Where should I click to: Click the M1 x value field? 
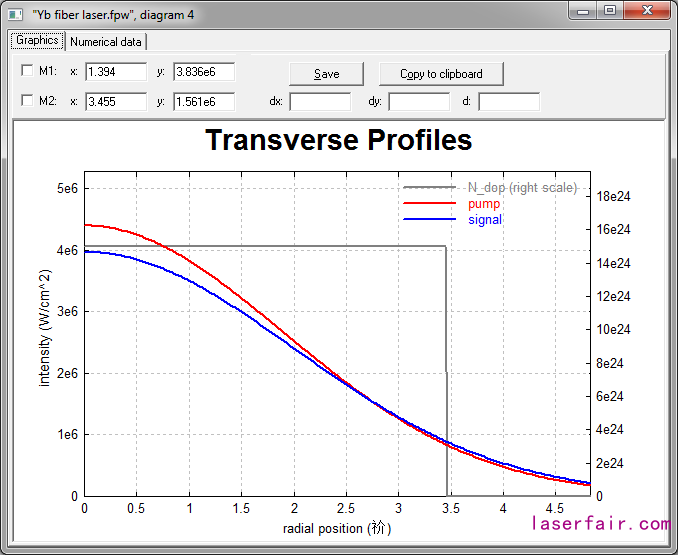click(116, 72)
